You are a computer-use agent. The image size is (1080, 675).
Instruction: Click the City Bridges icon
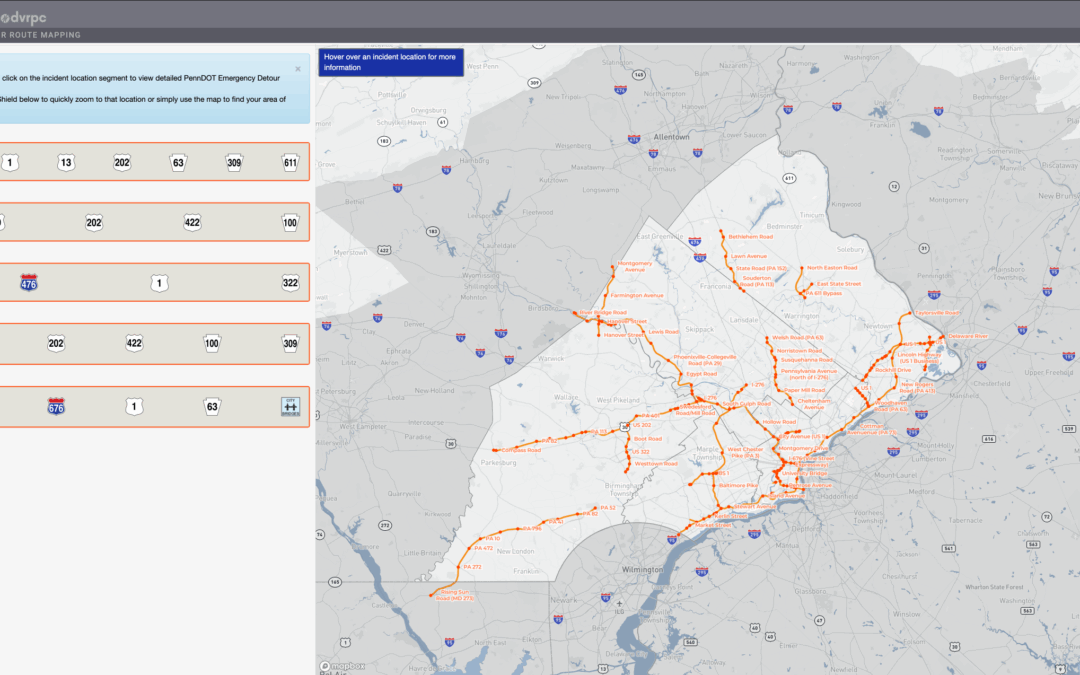(290, 406)
